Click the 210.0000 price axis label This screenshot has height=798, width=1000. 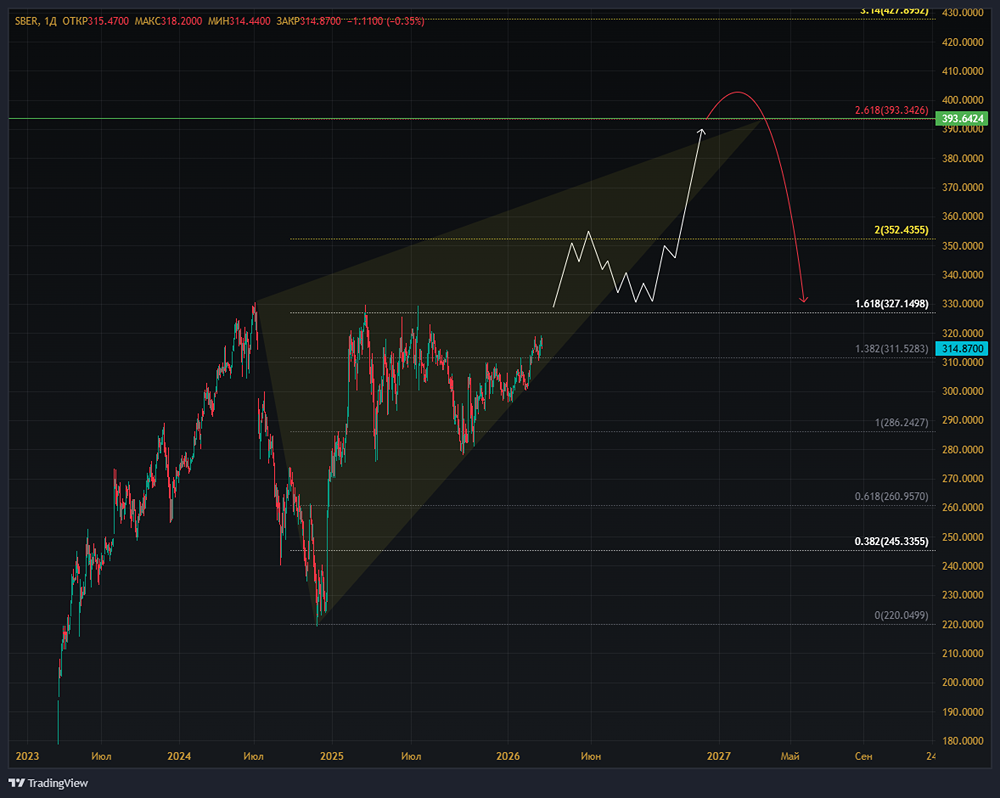(962, 653)
